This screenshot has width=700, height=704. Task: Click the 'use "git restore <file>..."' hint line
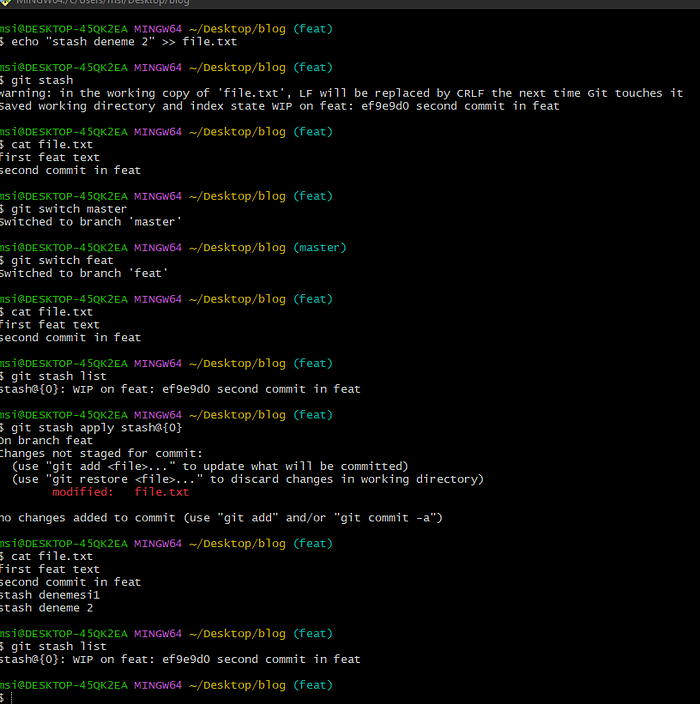point(248,480)
